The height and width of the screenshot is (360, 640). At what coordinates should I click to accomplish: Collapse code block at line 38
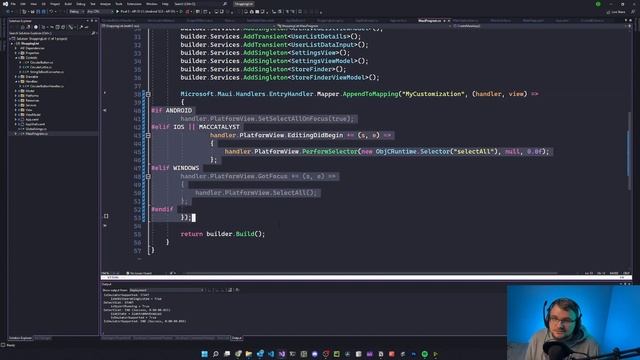pyautogui.click(x=148, y=94)
